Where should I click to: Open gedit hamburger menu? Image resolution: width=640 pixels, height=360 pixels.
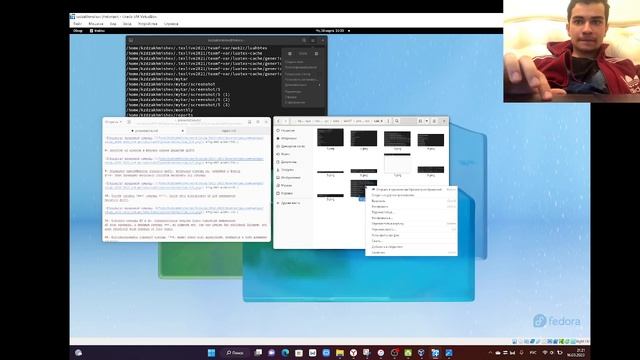[258, 122]
